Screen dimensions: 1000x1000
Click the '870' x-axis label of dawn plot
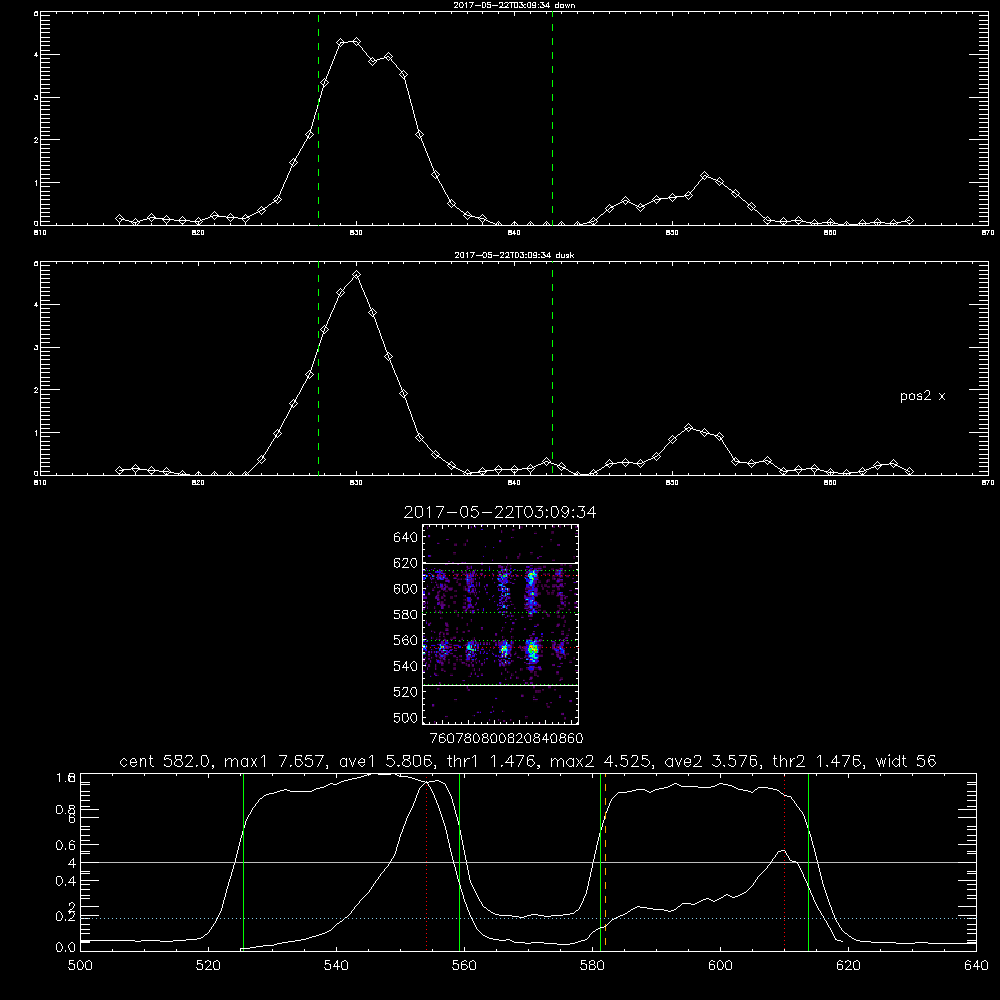988,233
